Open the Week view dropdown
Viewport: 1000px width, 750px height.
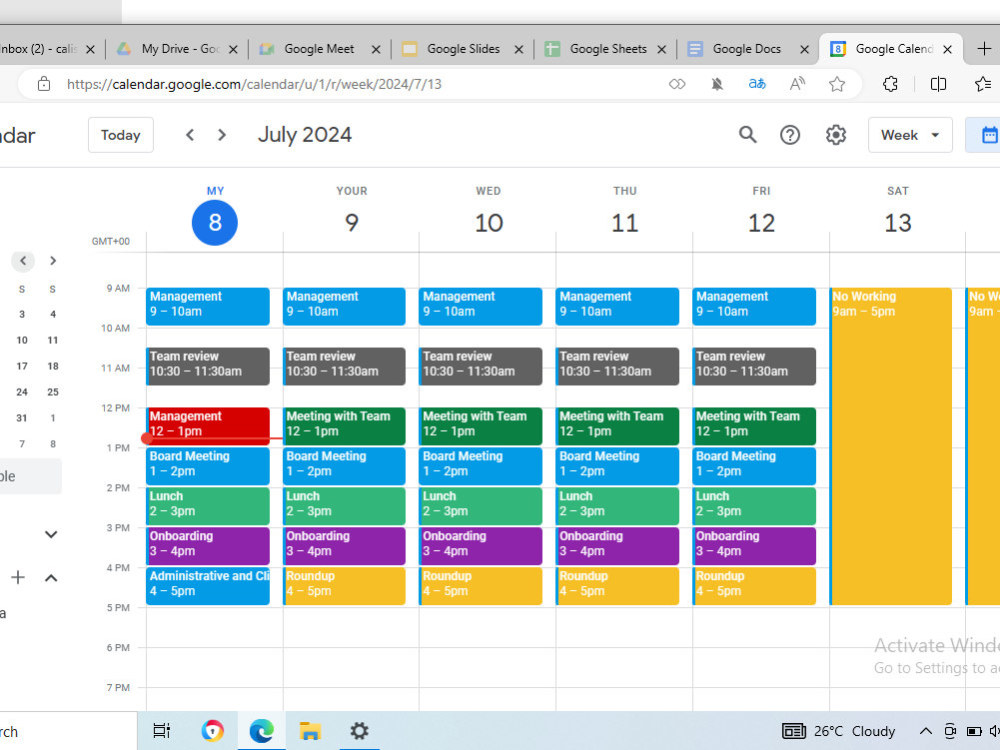910,135
